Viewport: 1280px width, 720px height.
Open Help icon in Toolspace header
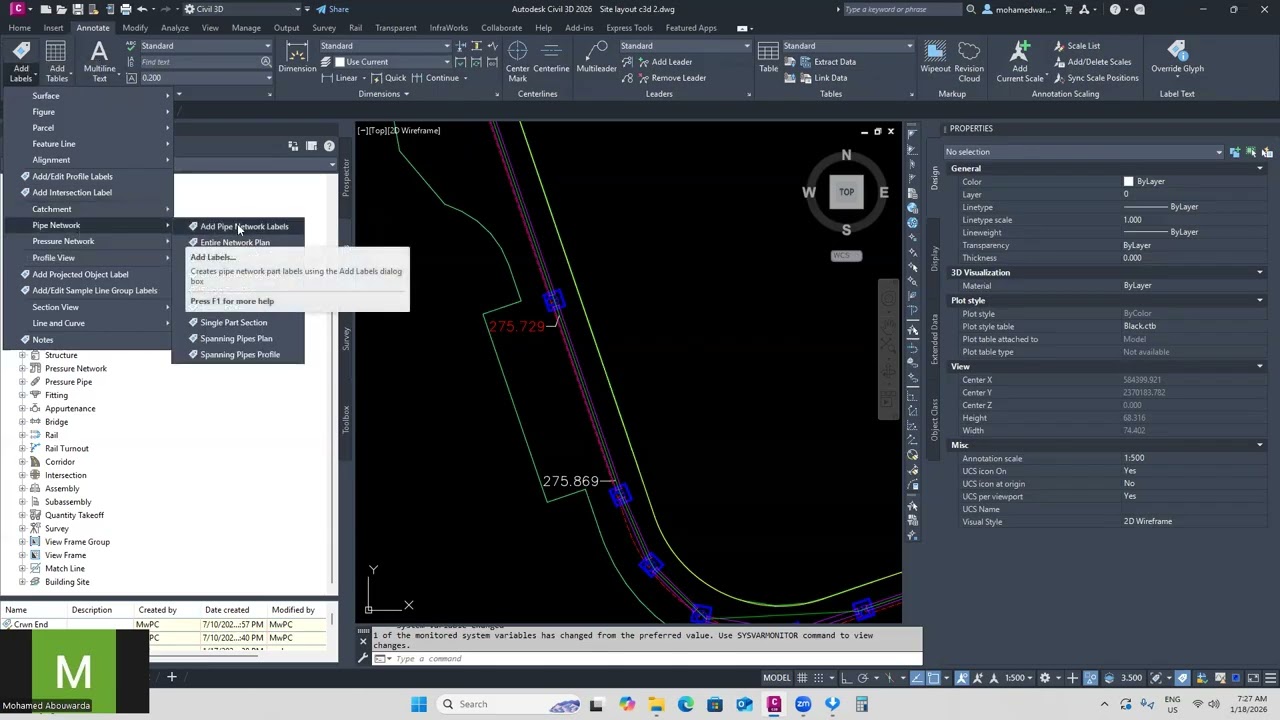pos(329,146)
